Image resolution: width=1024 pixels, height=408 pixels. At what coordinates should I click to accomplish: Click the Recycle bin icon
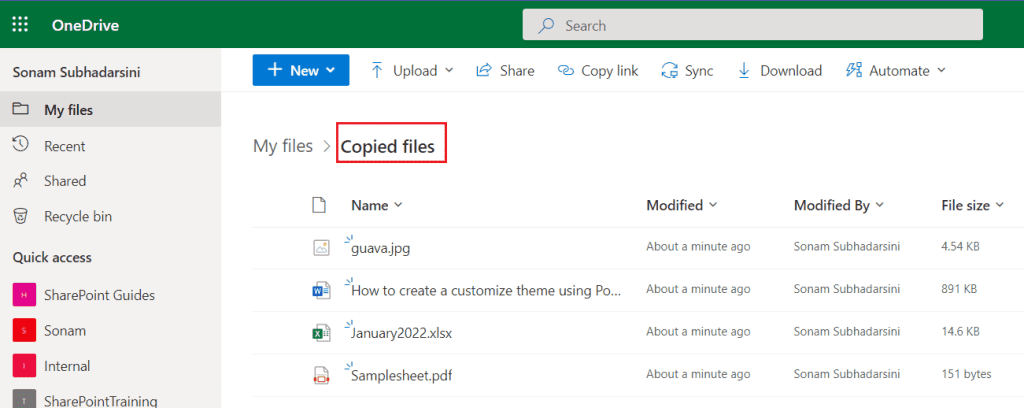coord(20,215)
